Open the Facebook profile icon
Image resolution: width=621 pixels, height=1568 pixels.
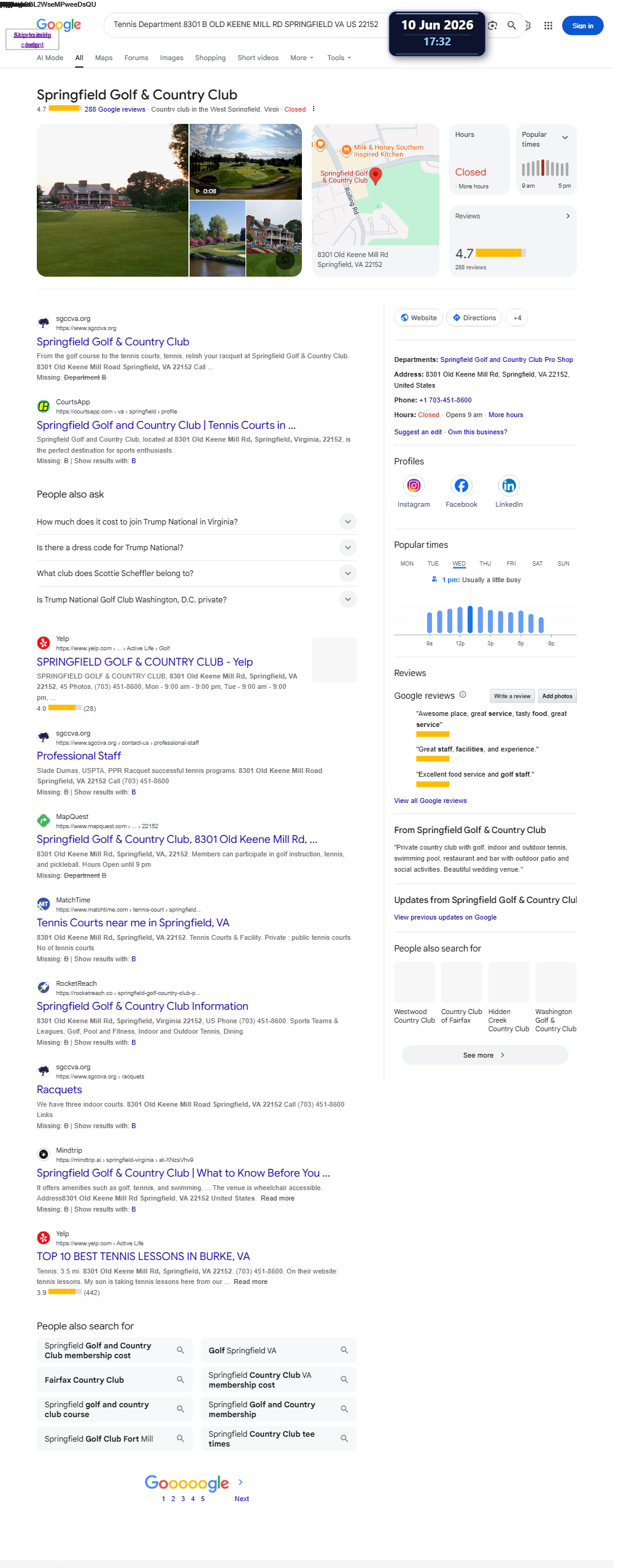coord(461,486)
